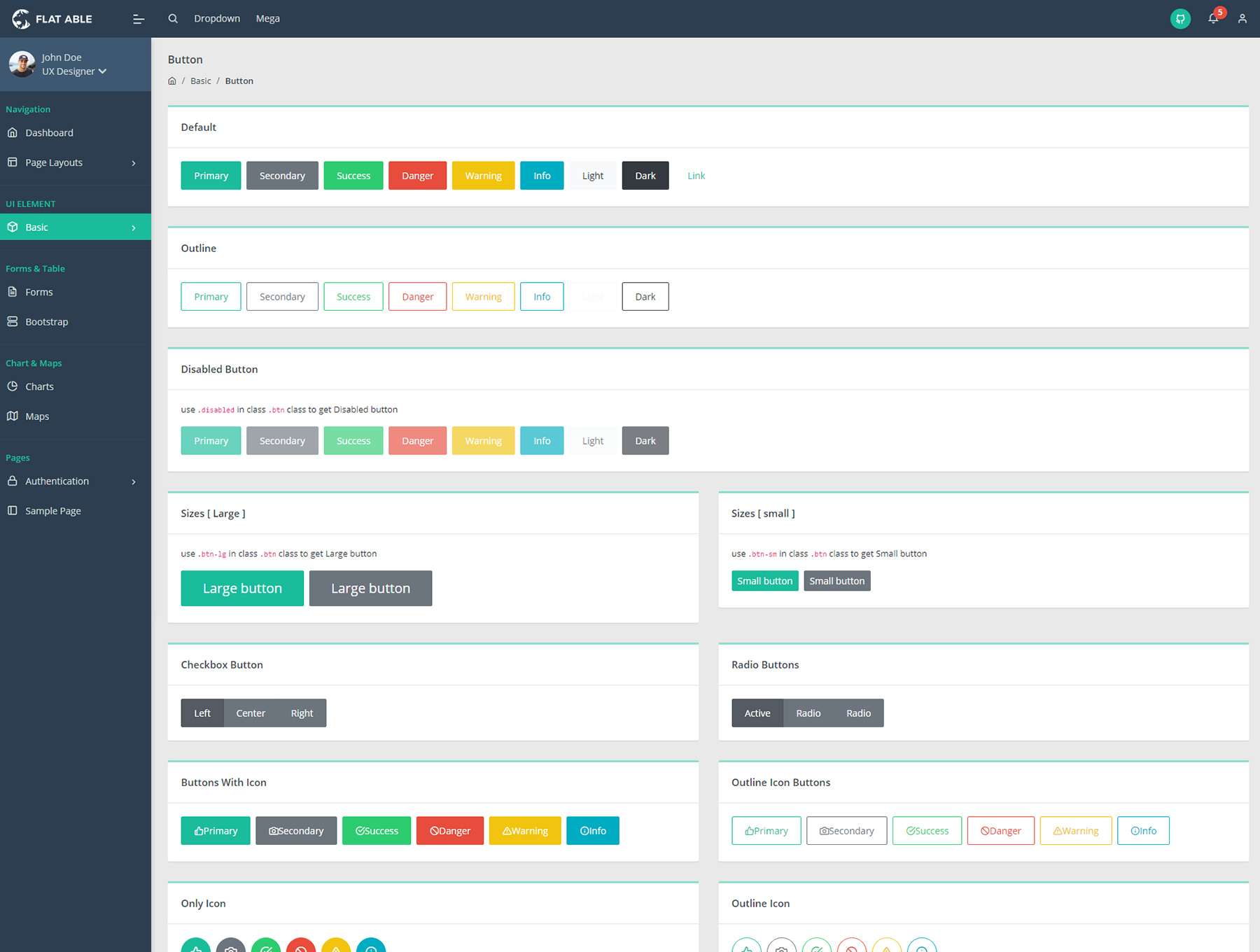Open the notification bell with badge
1260x952 pixels.
(x=1213, y=19)
